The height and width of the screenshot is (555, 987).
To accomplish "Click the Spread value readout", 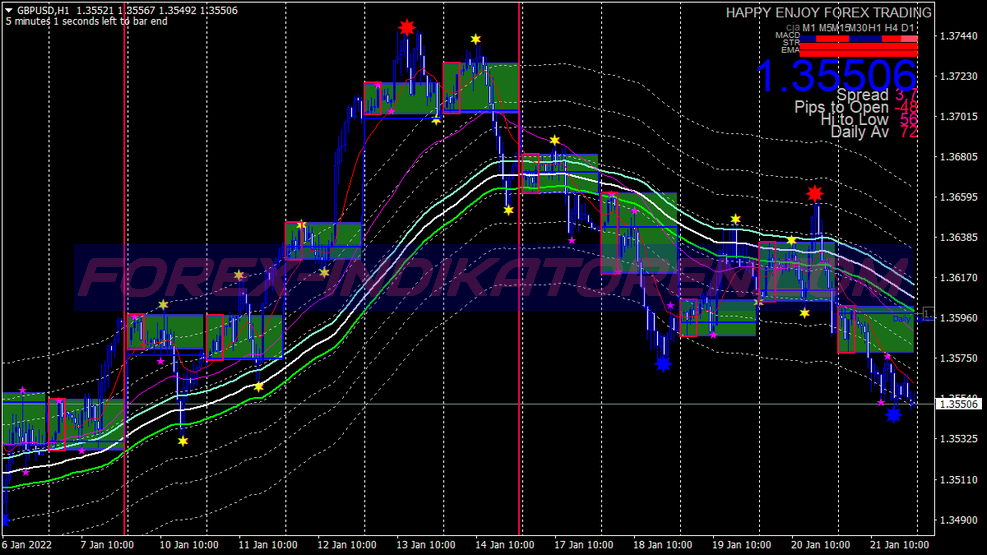I will (x=907, y=95).
